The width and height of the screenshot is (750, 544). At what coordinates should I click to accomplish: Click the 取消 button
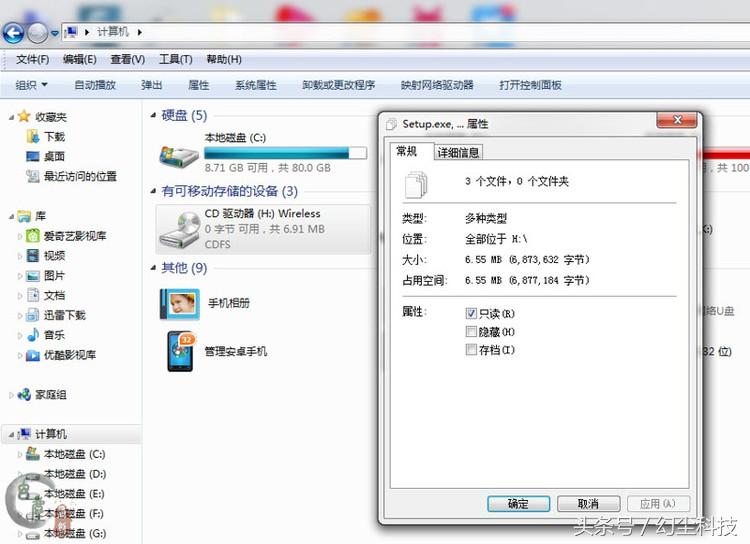588,504
